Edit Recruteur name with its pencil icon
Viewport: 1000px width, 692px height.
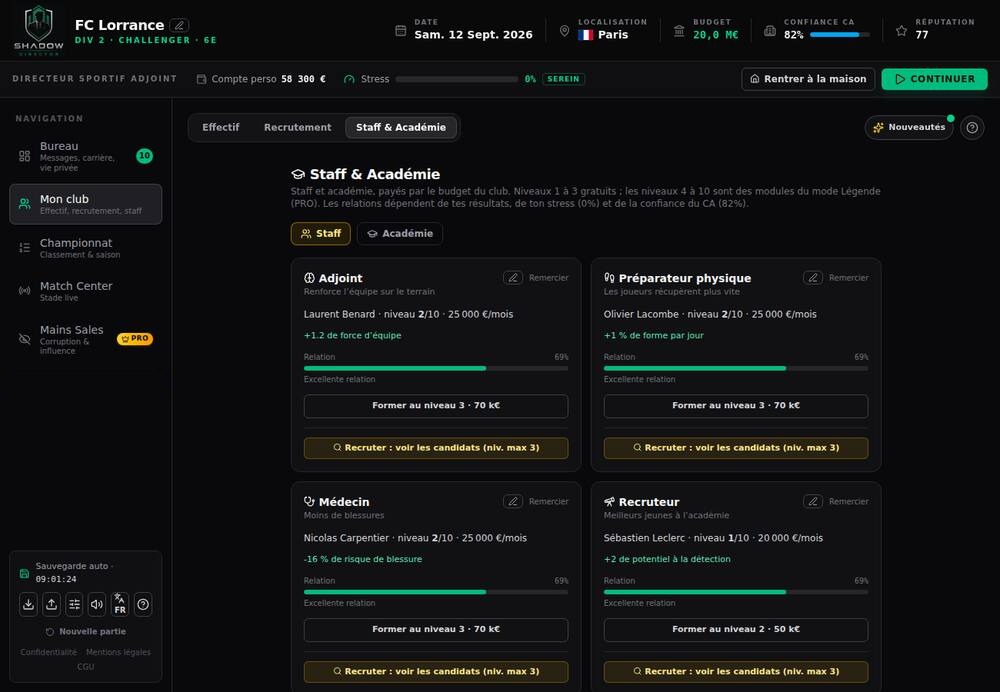pos(812,501)
